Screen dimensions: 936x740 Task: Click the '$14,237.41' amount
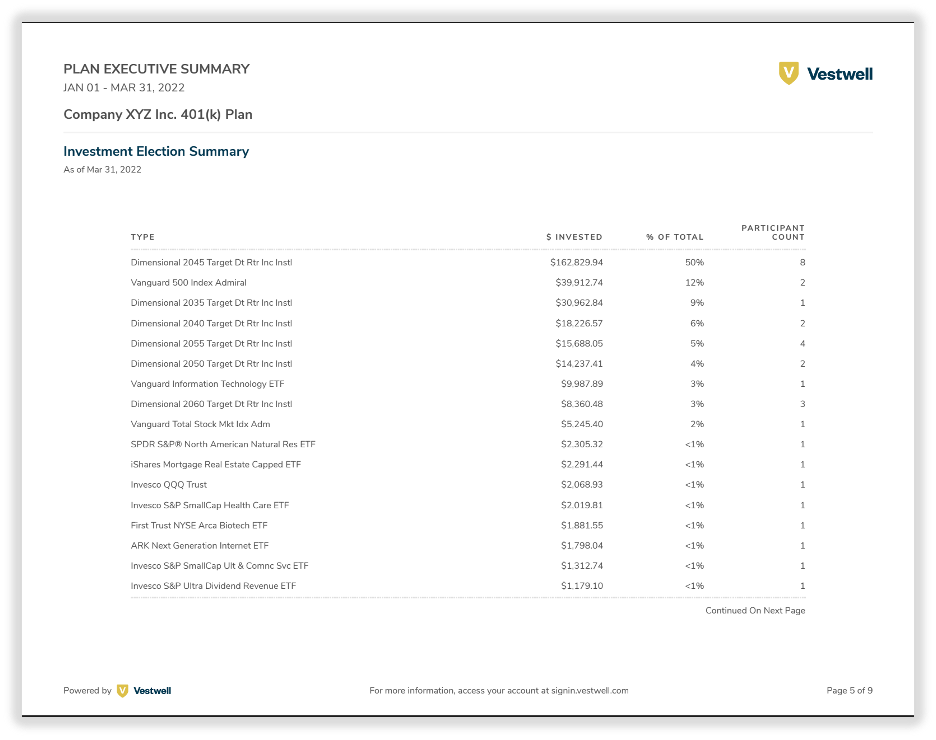pos(579,363)
